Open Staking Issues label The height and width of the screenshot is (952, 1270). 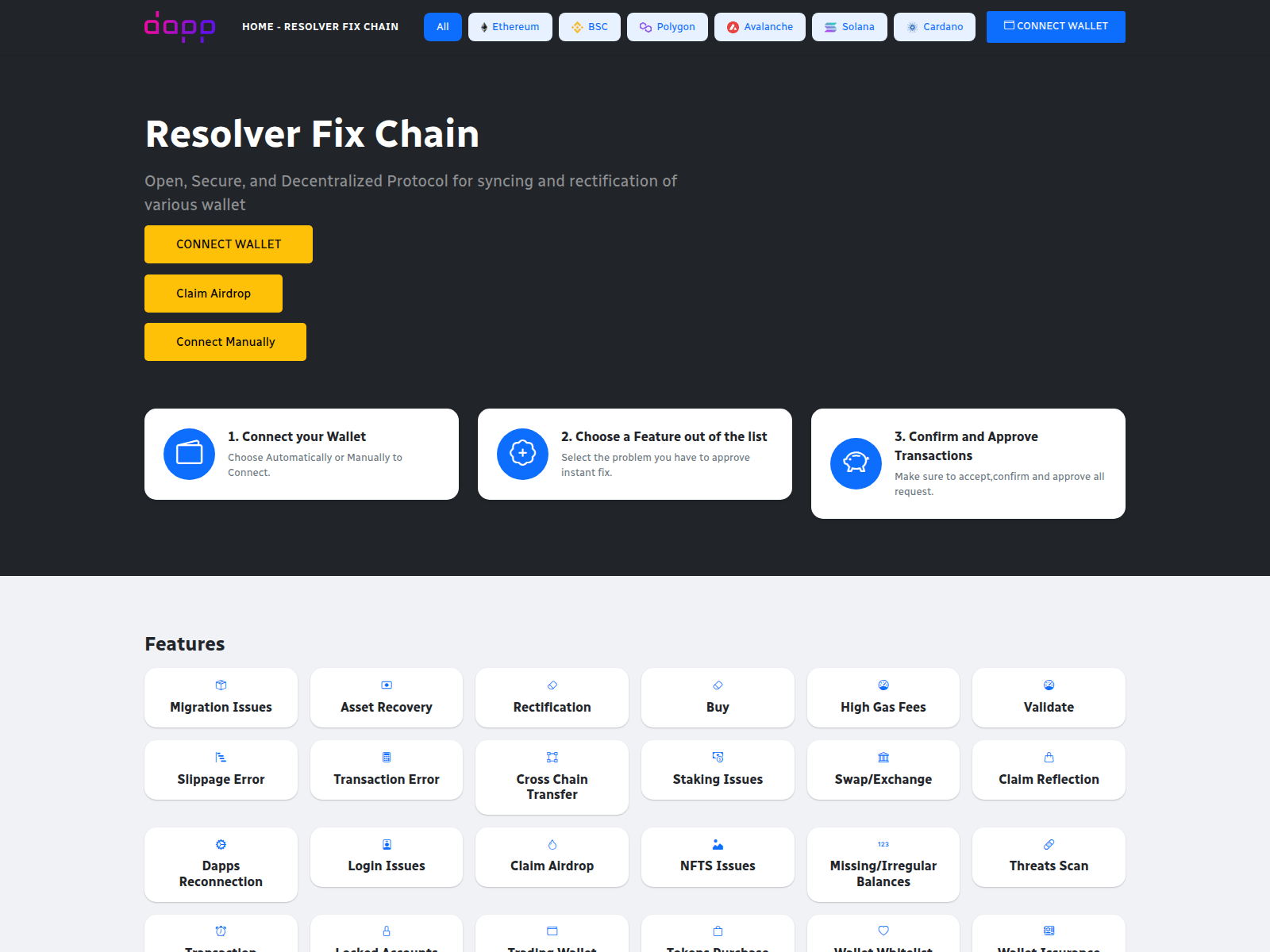(x=718, y=779)
